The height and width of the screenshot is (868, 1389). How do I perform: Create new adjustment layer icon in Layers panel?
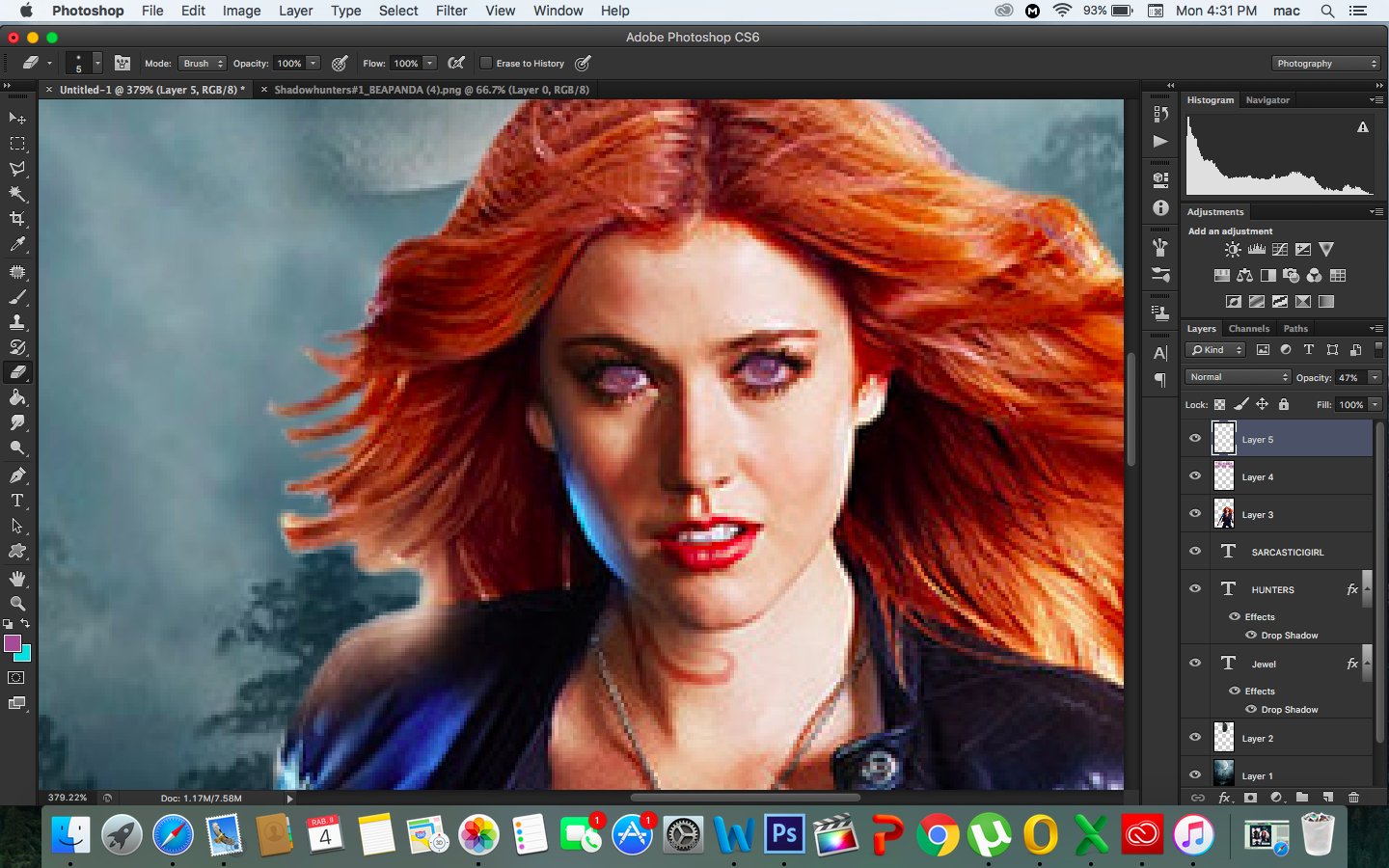[1276, 798]
